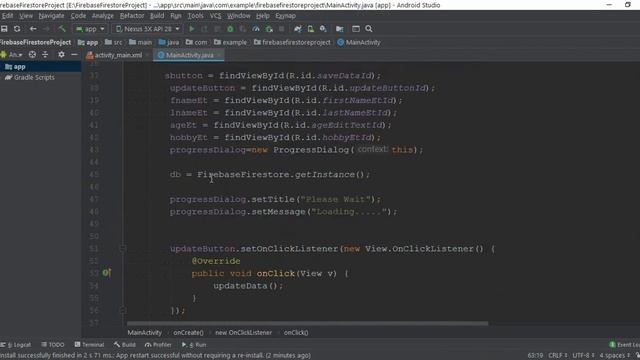Open the Run tool window at bottom
The width and height of the screenshot is (640, 360).
coord(194,345)
